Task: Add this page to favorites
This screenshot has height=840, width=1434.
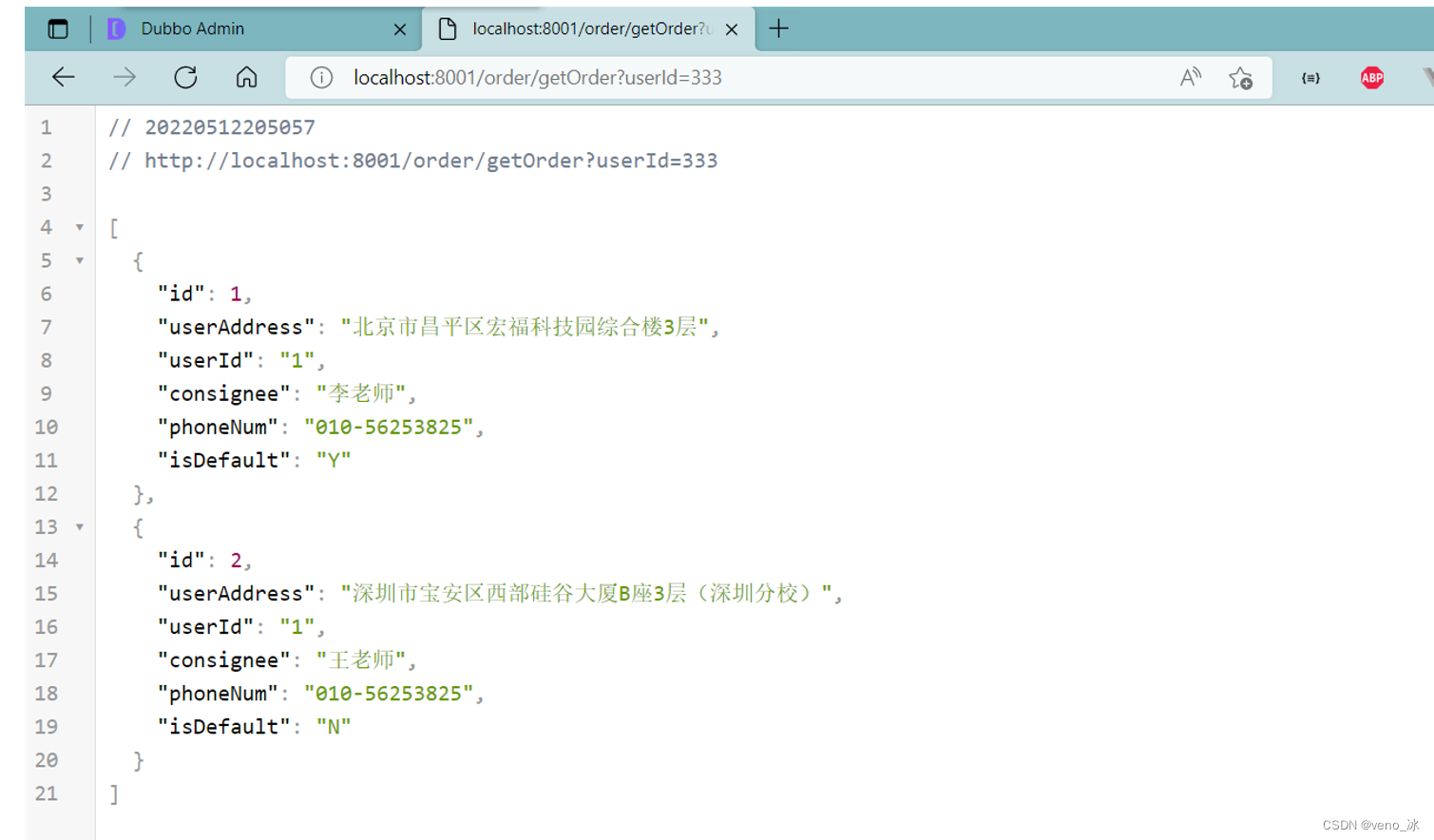Action: click(x=1240, y=78)
